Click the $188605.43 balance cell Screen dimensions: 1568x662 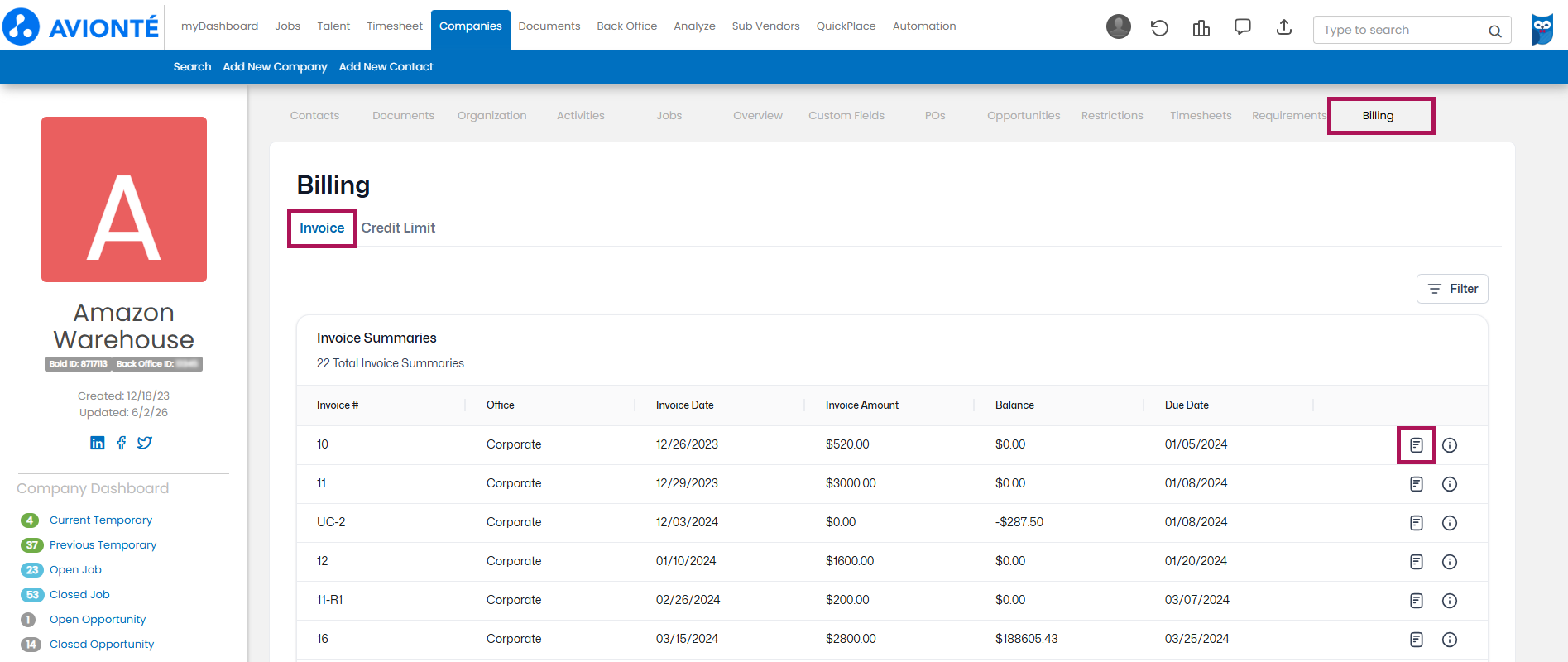click(1026, 640)
